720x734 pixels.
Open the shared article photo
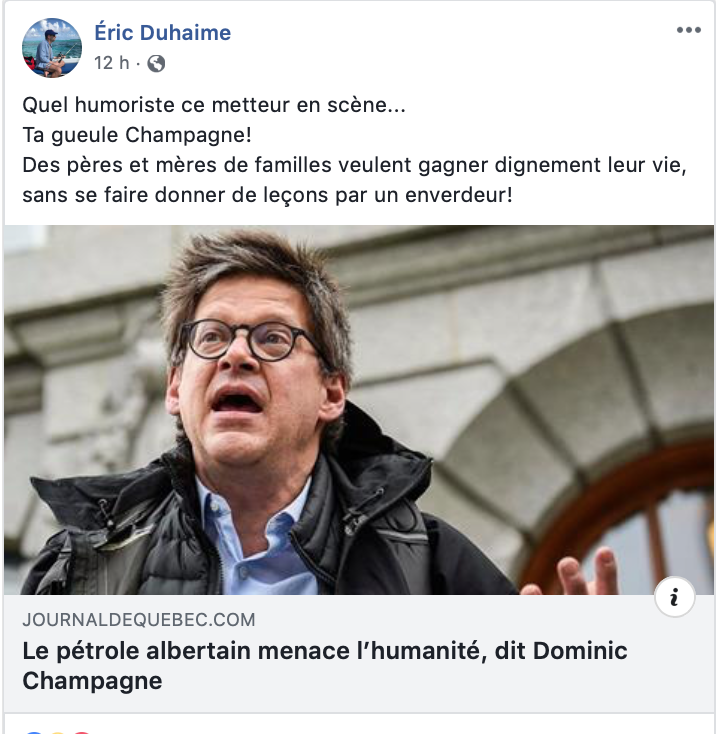tap(359, 410)
